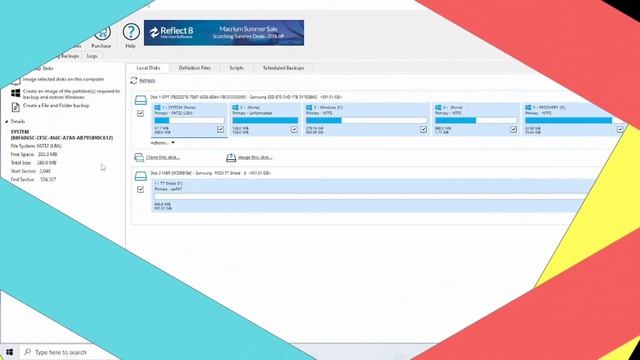Click Create an image of partitions for Windows

pyautogui.click(x=71, y=94)
